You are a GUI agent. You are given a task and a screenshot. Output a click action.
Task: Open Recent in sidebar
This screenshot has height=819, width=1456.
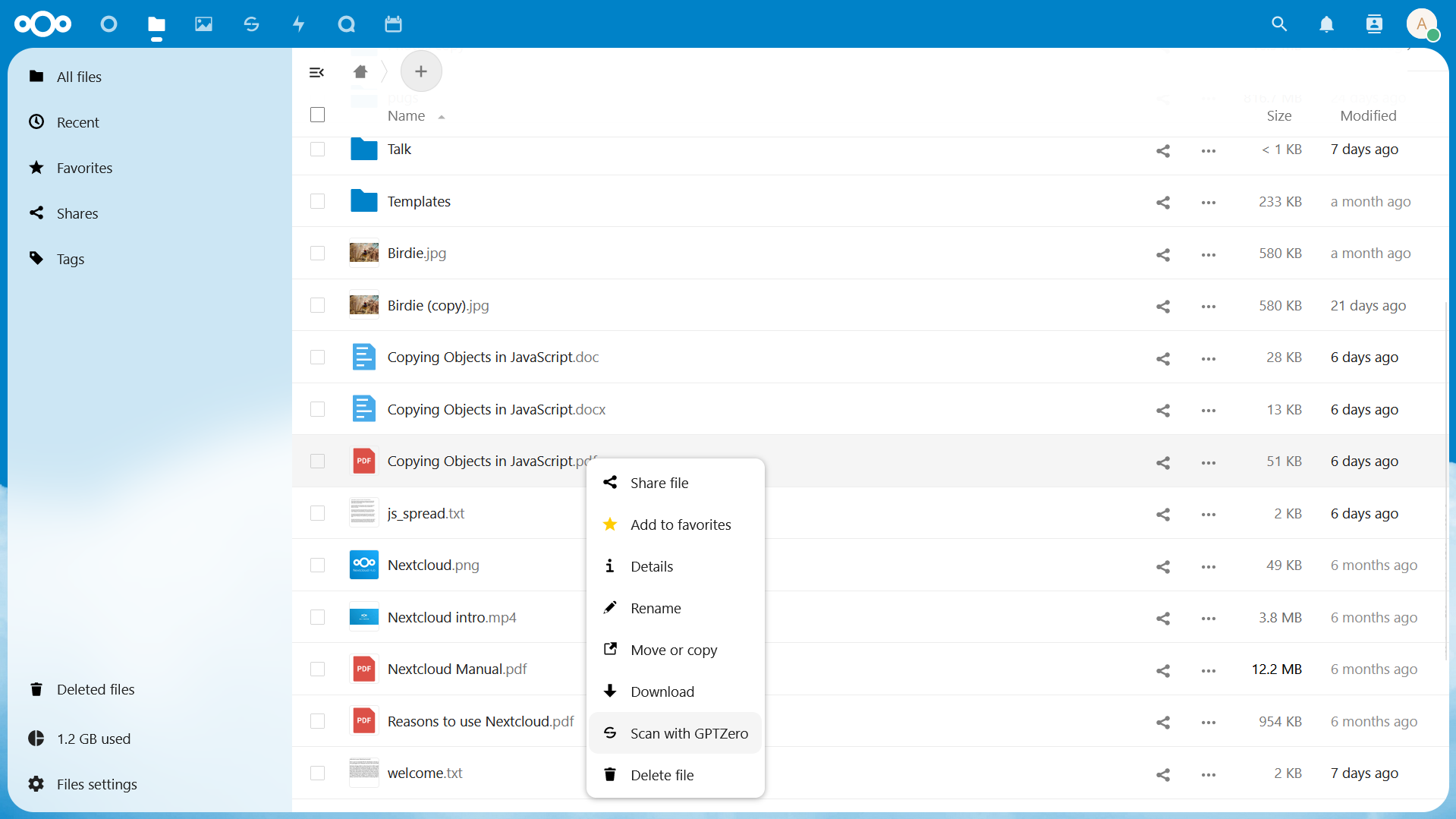[x=149, y=122]
